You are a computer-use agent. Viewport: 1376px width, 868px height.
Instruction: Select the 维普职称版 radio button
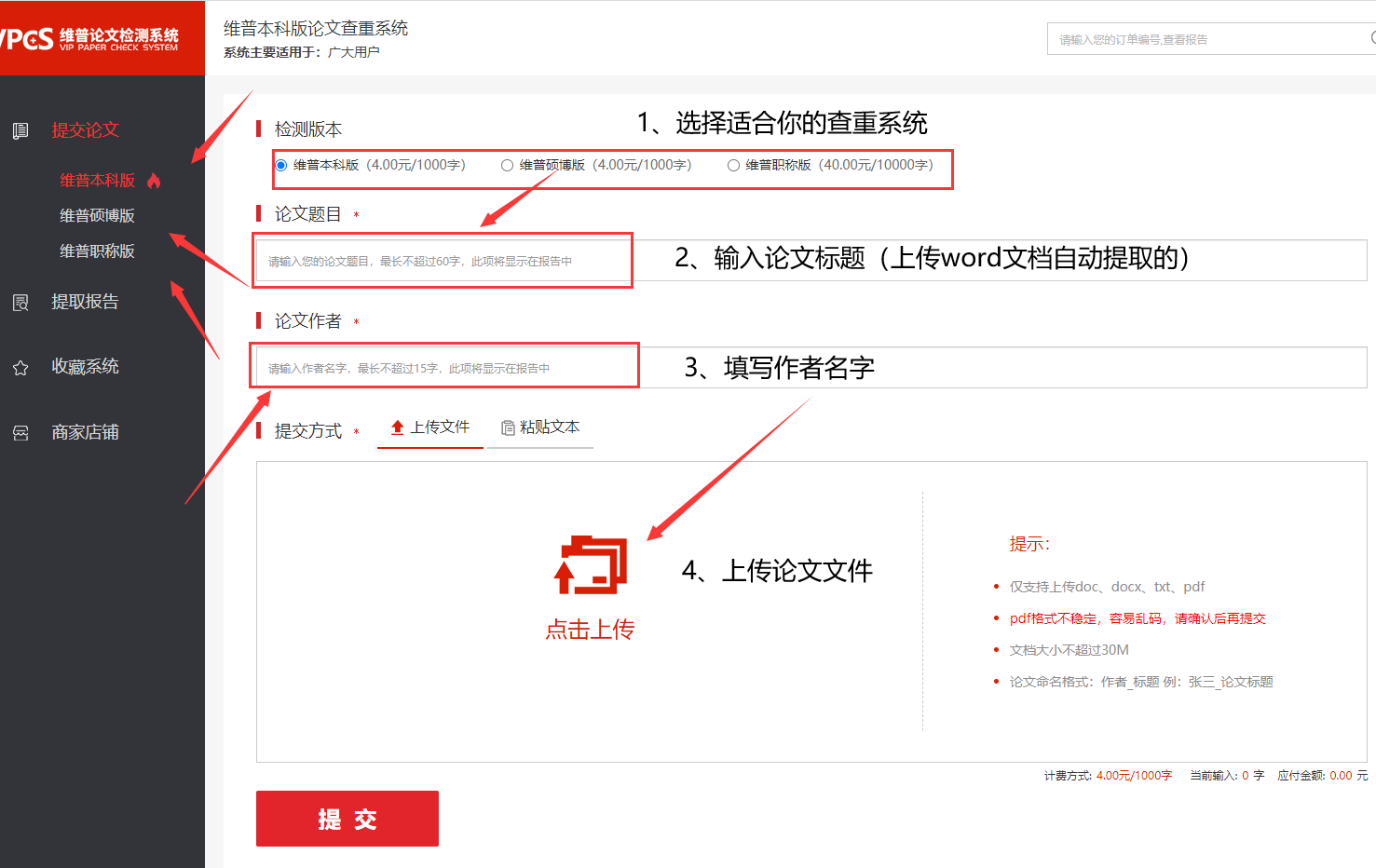point(733,166)
